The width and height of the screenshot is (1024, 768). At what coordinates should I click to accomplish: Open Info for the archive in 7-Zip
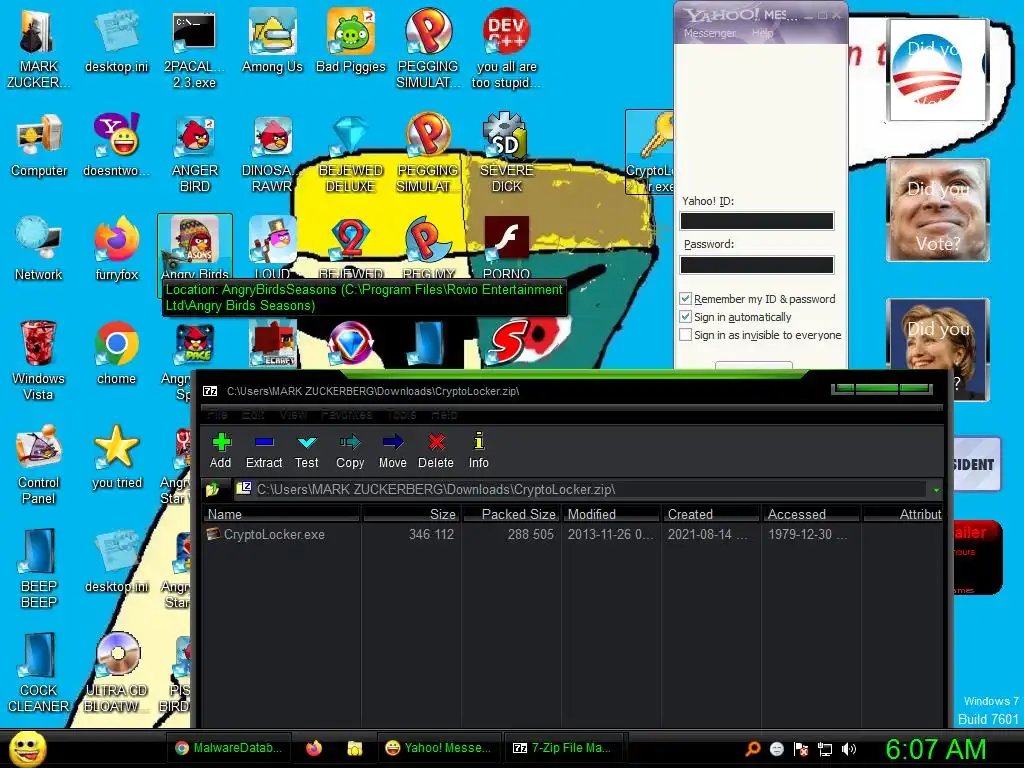(x=479, y=451)
